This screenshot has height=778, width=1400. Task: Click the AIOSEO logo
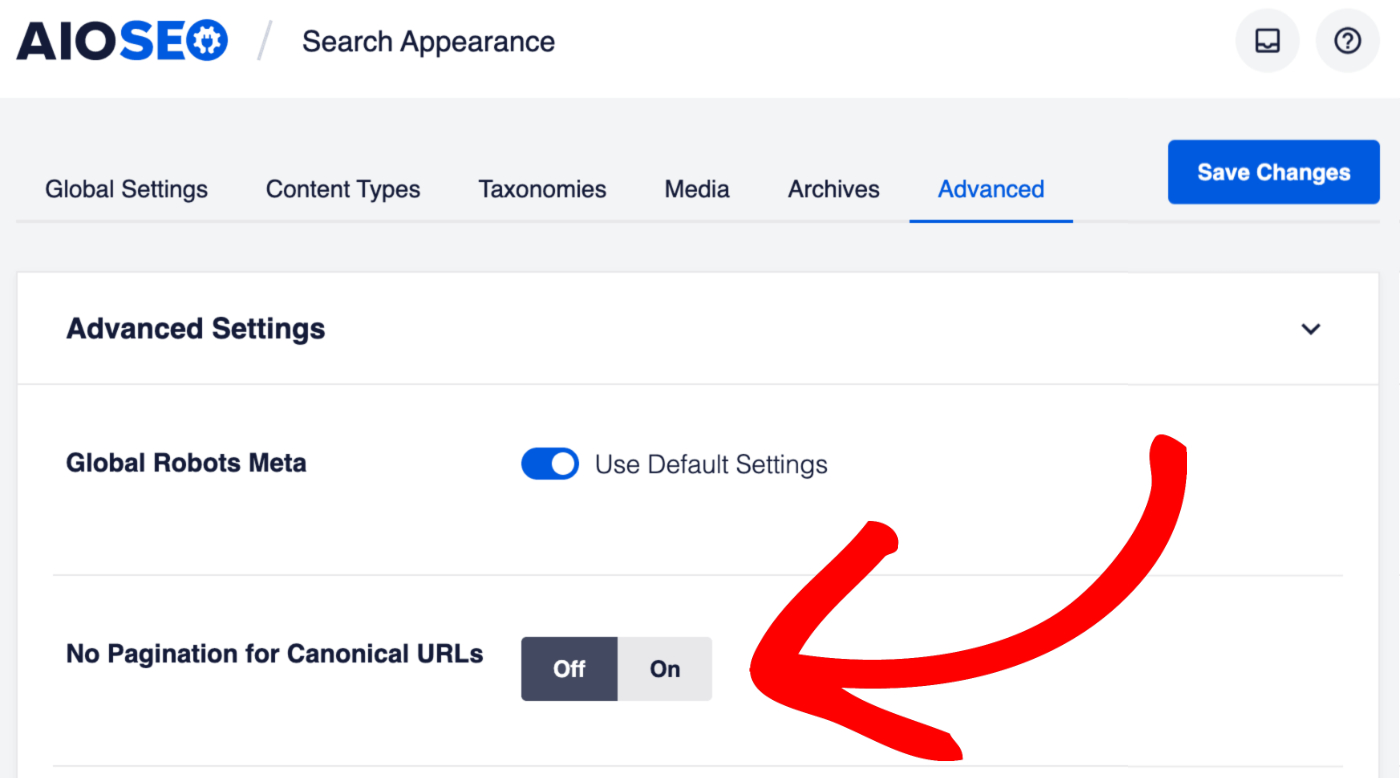tap(120, 40)
